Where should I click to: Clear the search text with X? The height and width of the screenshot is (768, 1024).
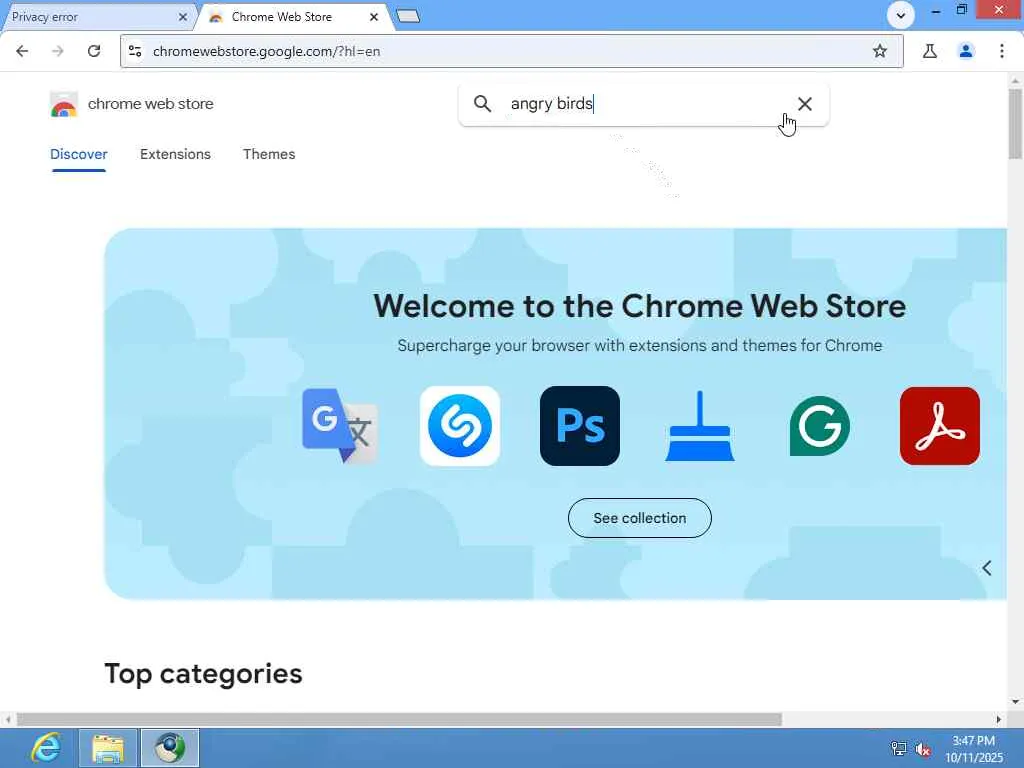805,103
